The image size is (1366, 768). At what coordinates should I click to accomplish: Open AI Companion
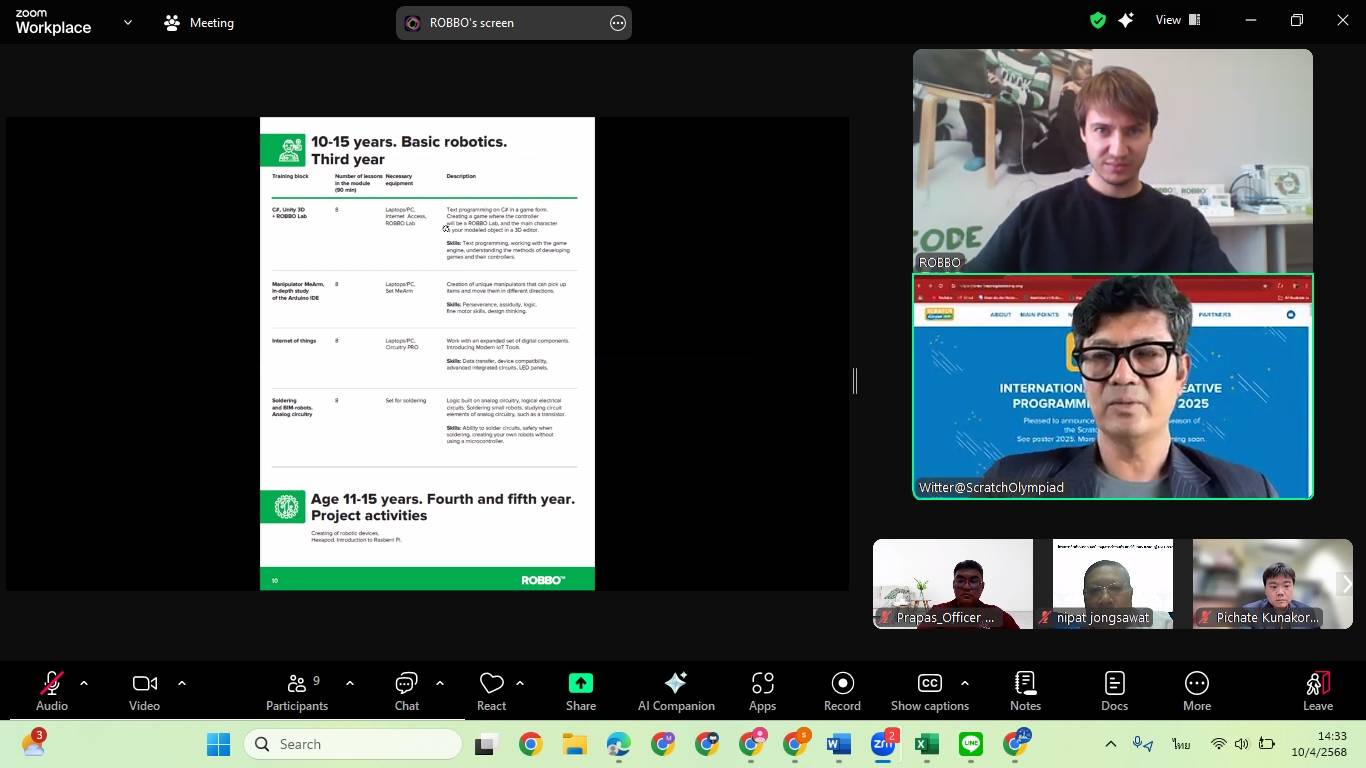tap(676, 691)
